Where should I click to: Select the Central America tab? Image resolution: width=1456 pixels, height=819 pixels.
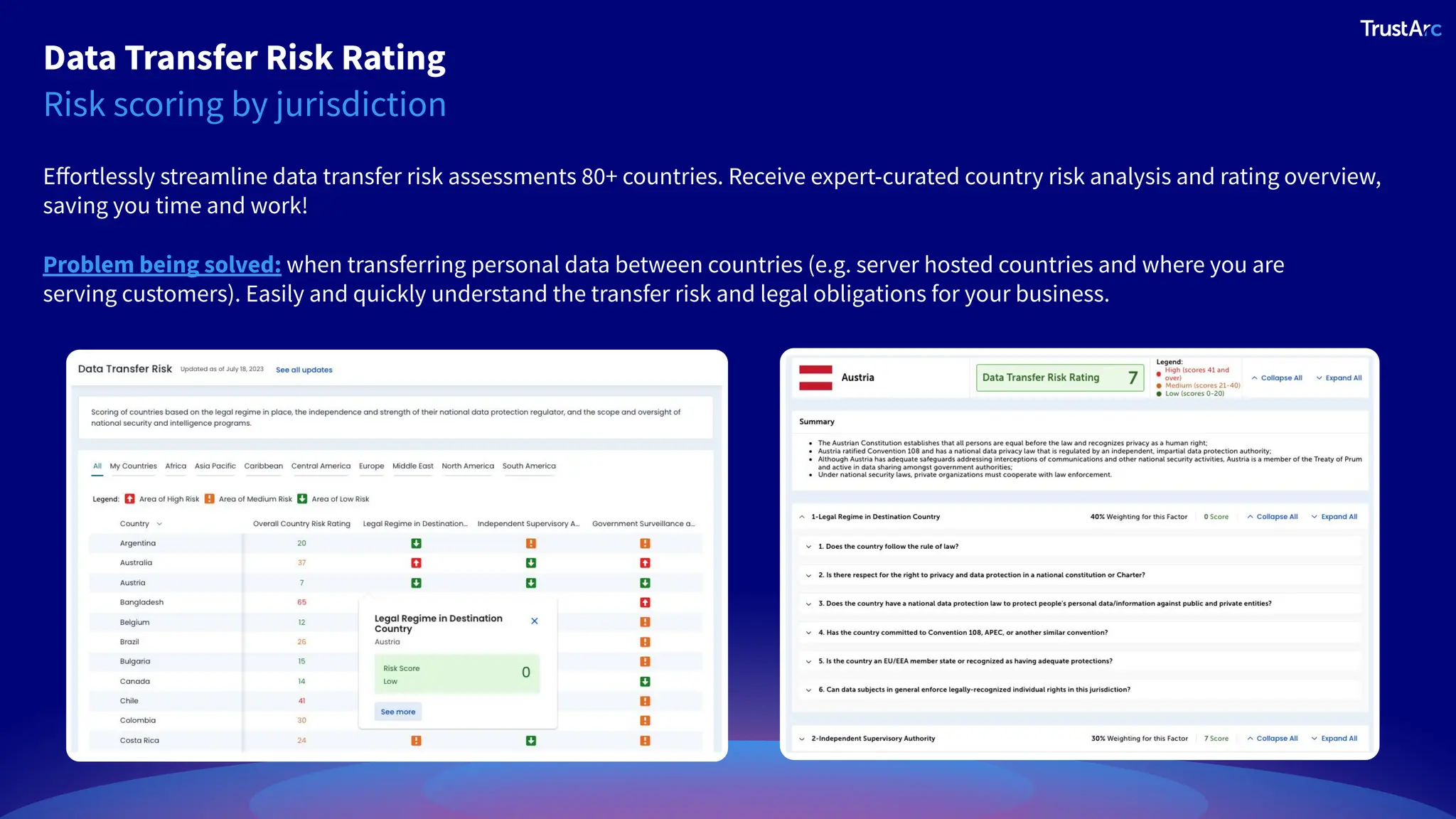coord(321,466)
